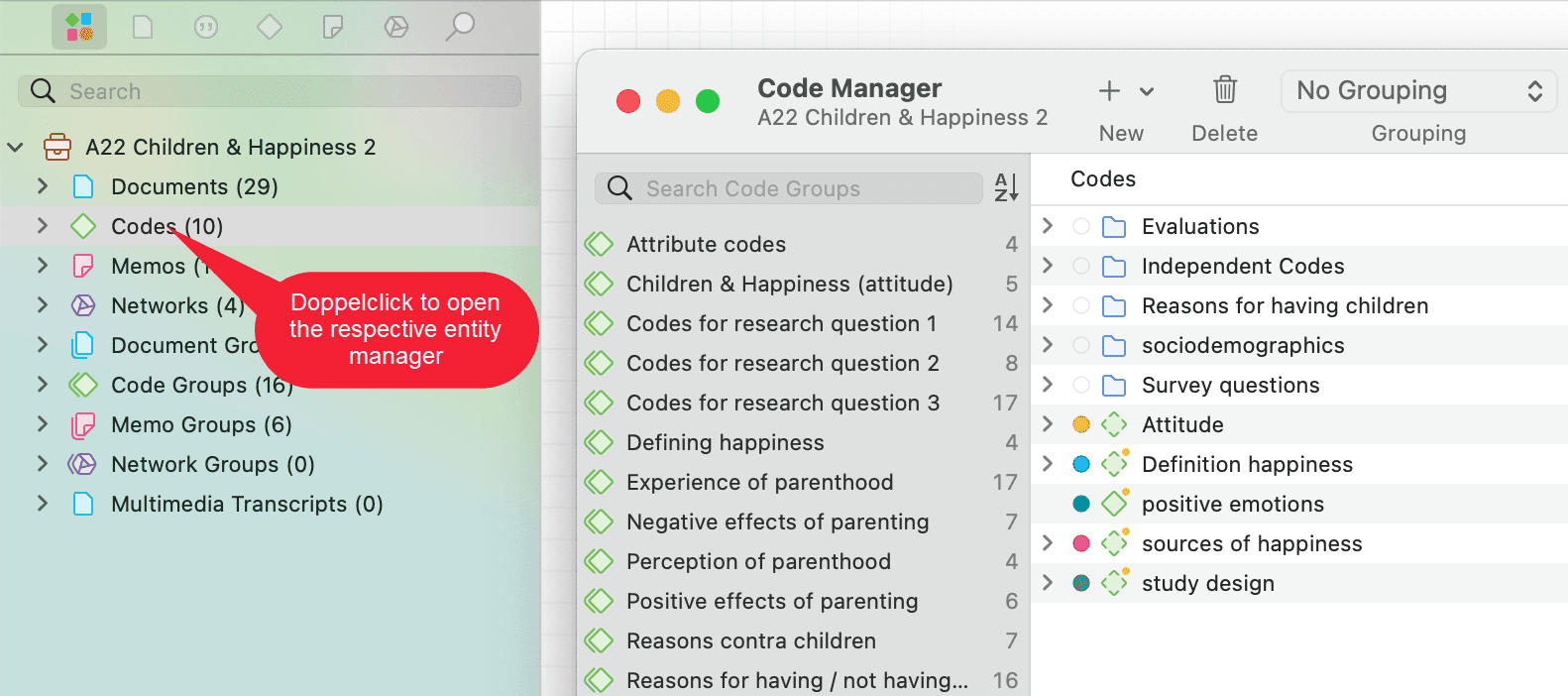Click the Perception of parenthood group icon

pos(599,561)
